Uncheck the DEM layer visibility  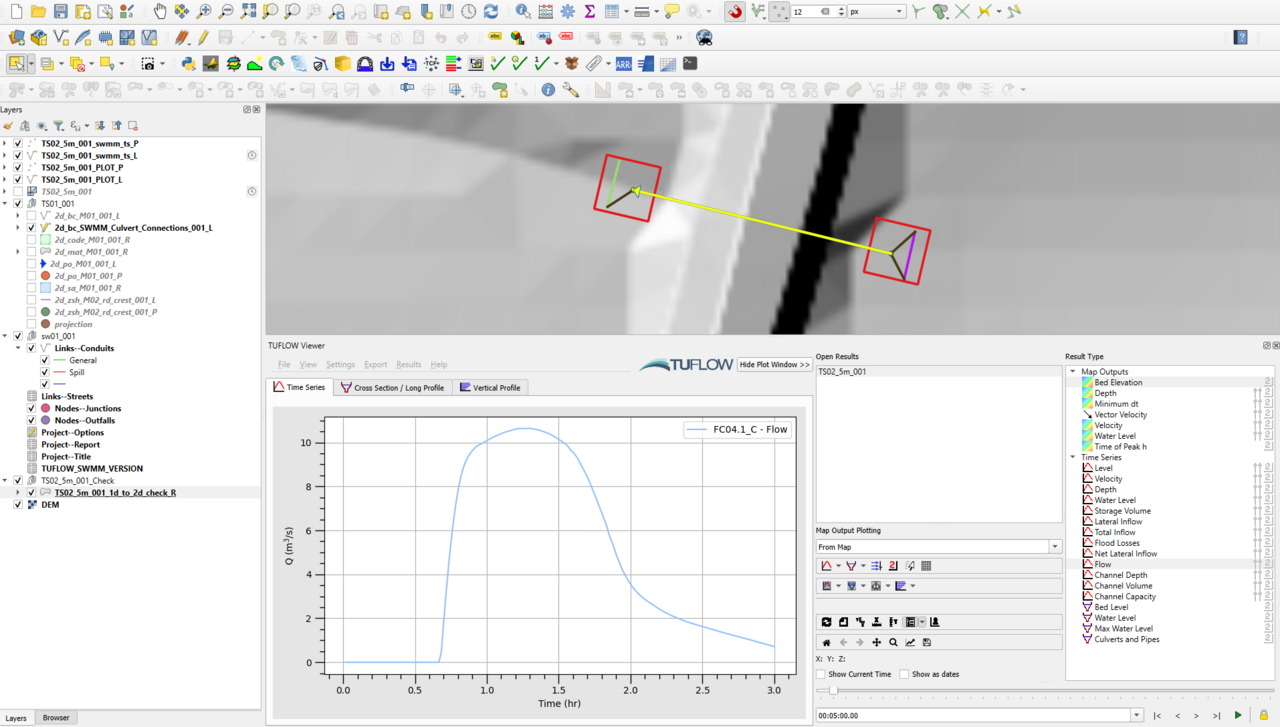pos(18,505)
